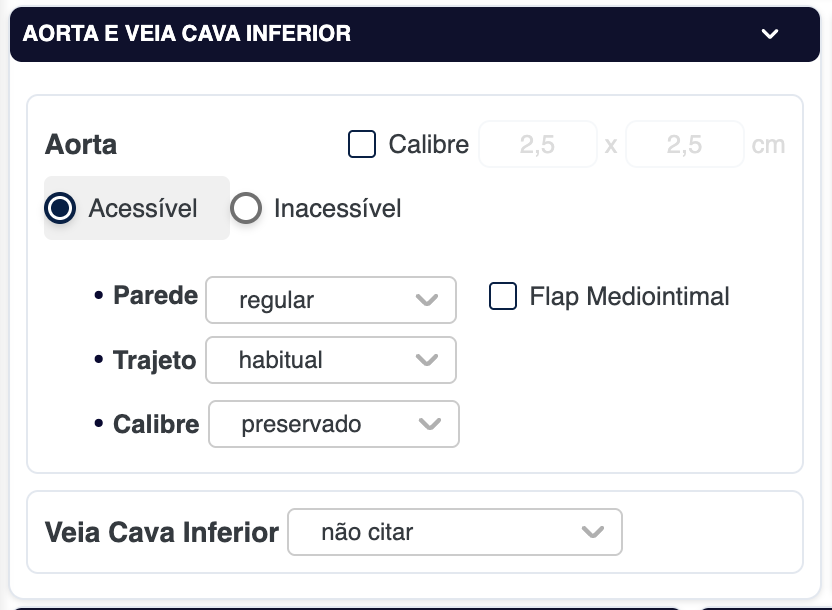The image size is (832, 610).
Task: Click the Flap Mediointimal label text
Action: (629, 296)
